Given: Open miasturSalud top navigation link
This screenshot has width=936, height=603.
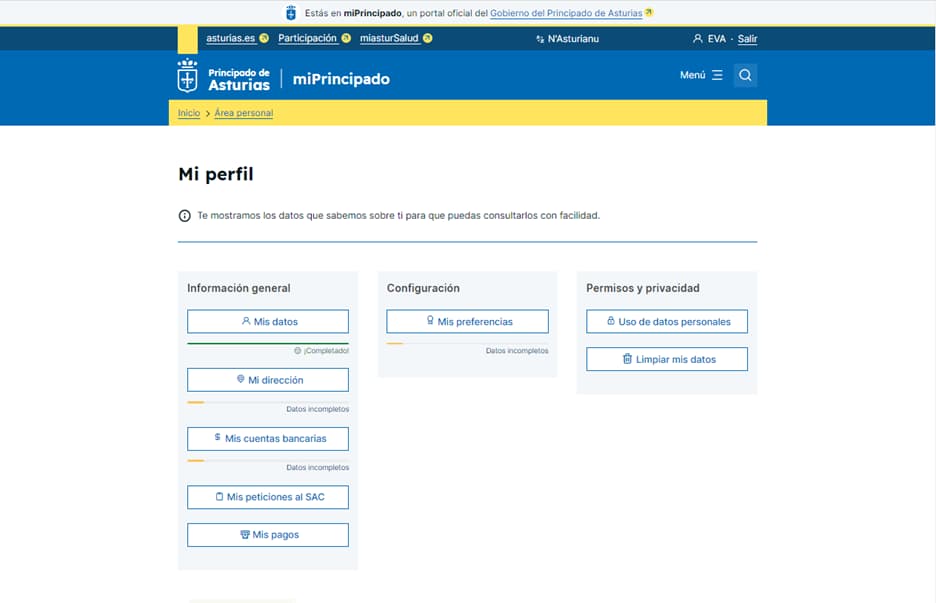Looking at the screenshot, I should pyautogui.click(x=390, y=39).
